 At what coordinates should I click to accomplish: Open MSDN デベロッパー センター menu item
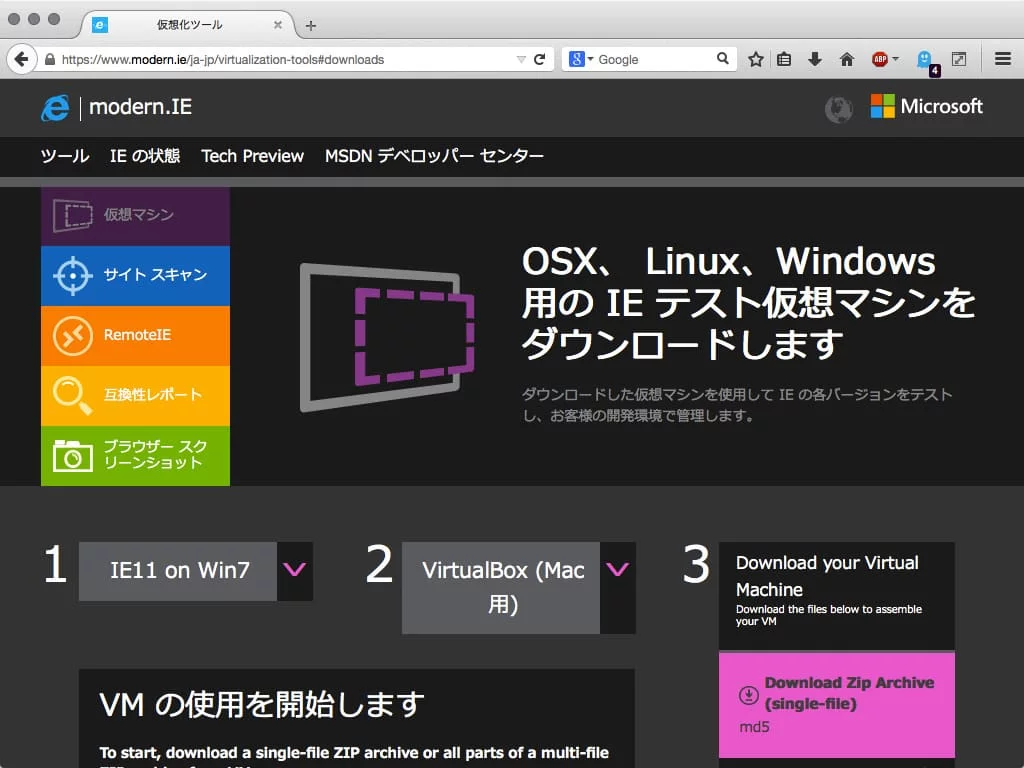pos(434,156)
